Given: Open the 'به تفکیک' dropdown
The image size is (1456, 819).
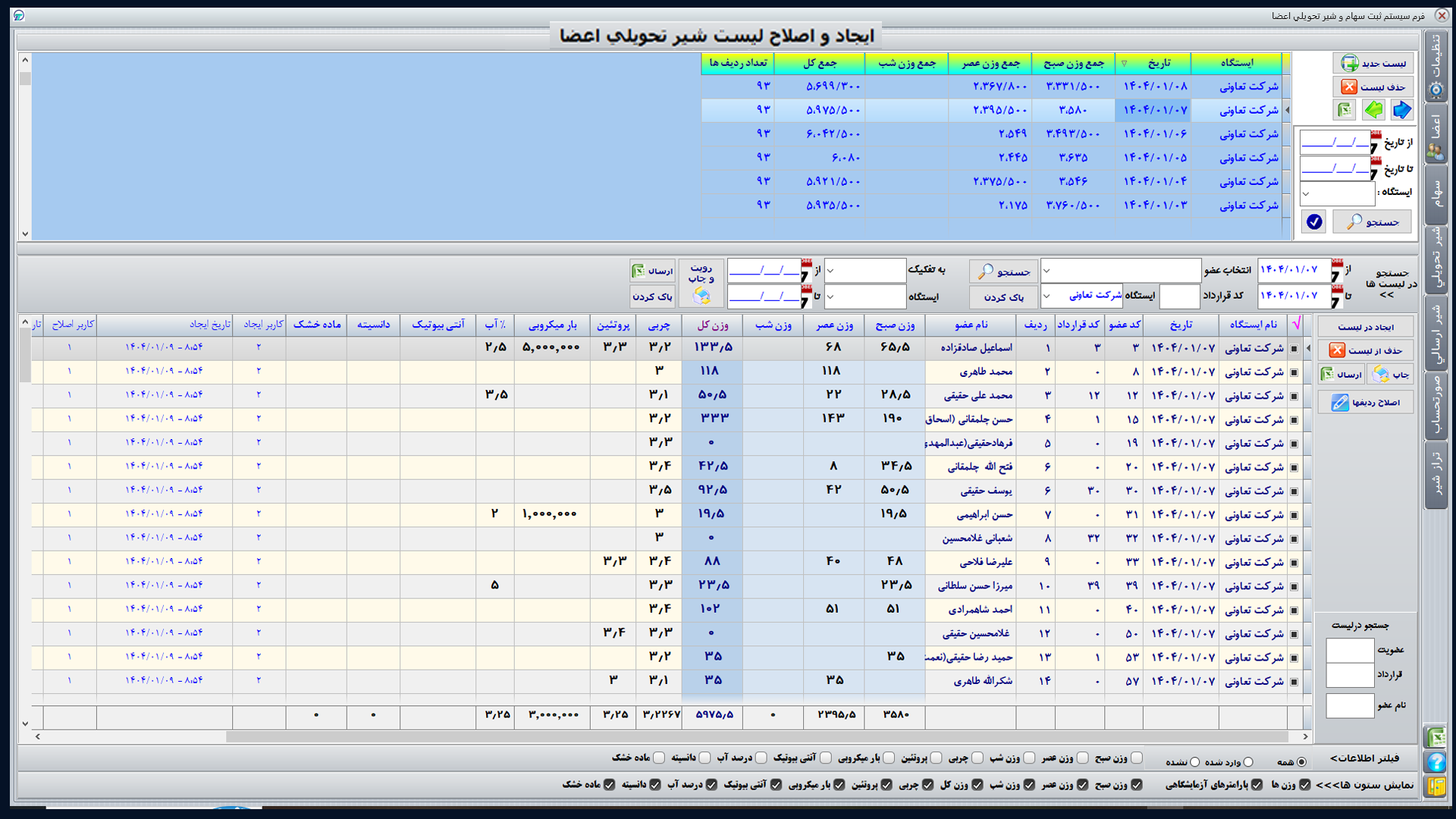Looking at the screenshot, I should pos(864,271).
